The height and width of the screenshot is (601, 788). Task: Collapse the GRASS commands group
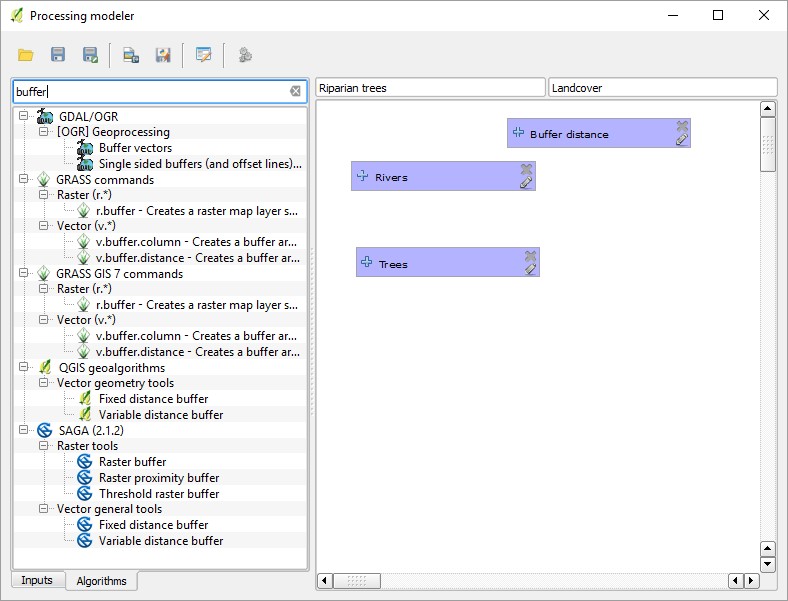(23, 178)
